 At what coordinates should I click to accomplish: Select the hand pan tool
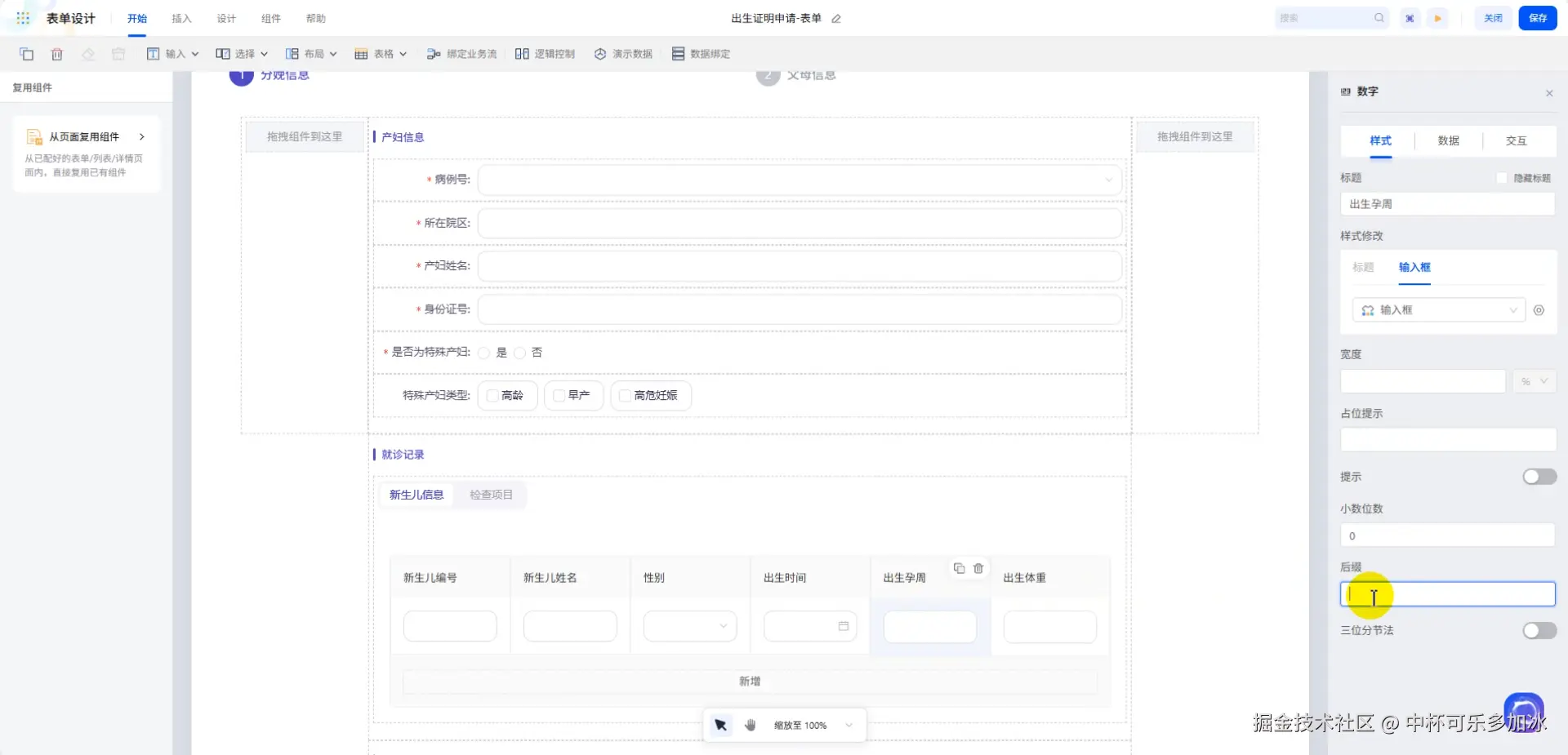coord(751,725)
